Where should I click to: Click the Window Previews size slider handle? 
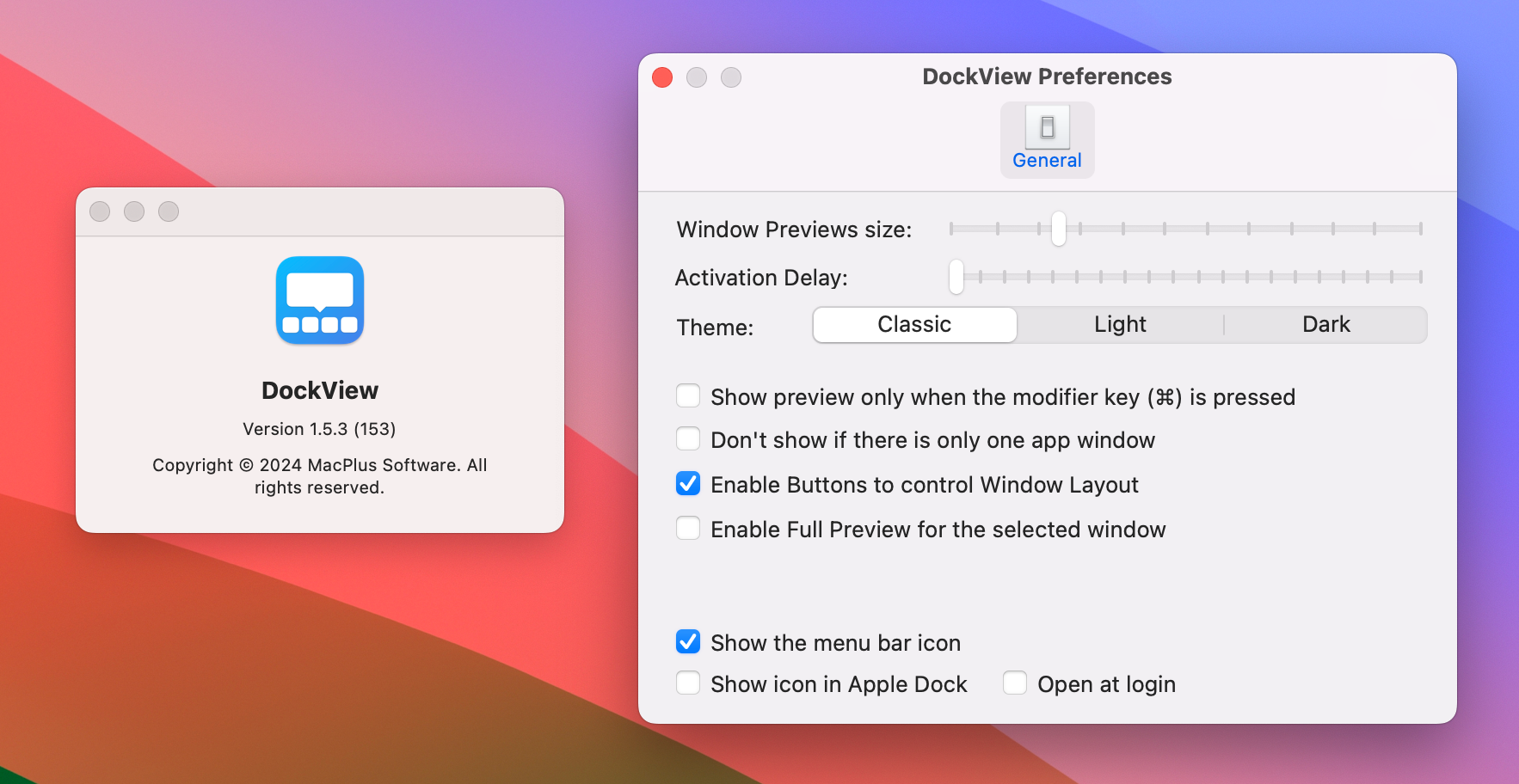(1057, 230)
